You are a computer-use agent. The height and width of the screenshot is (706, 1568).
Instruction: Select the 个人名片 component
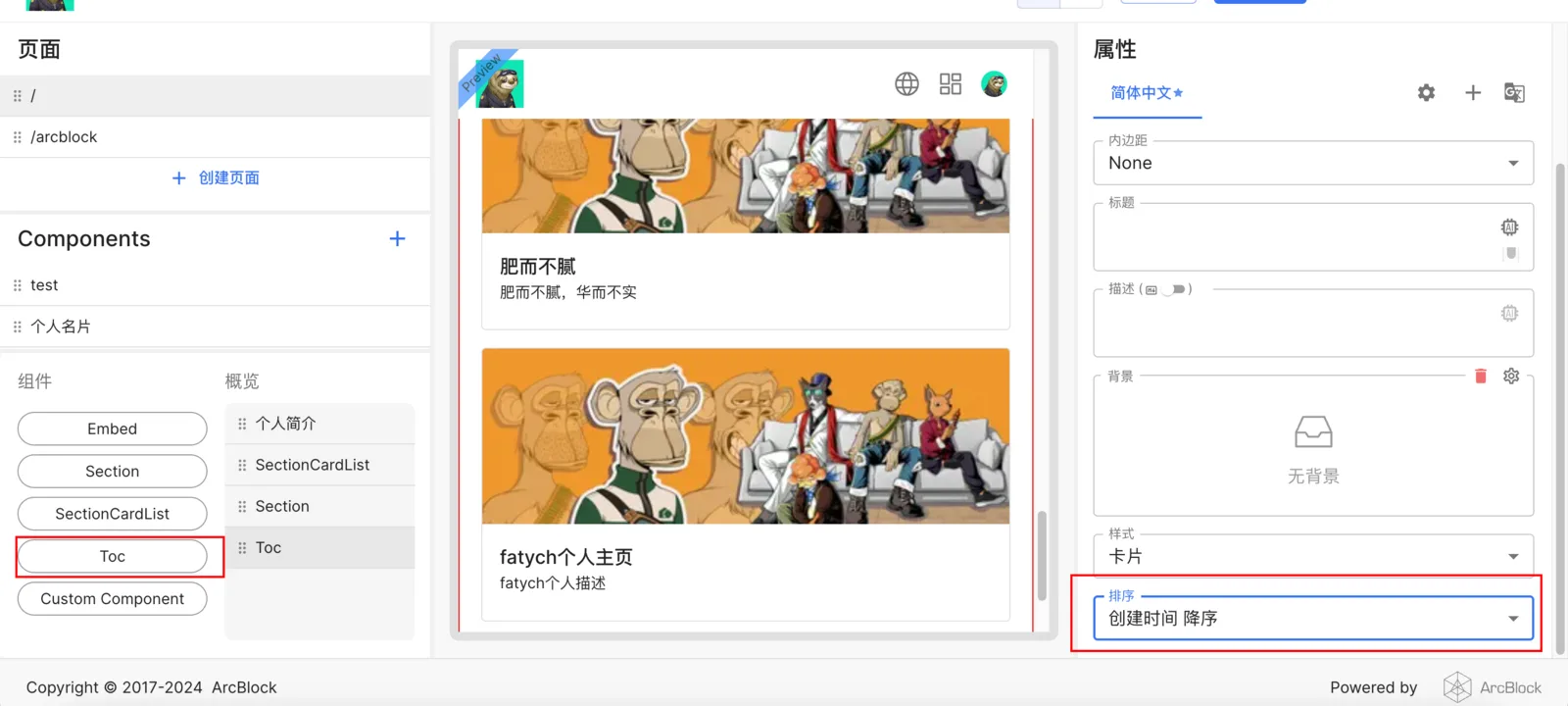[x=216, y=327]
